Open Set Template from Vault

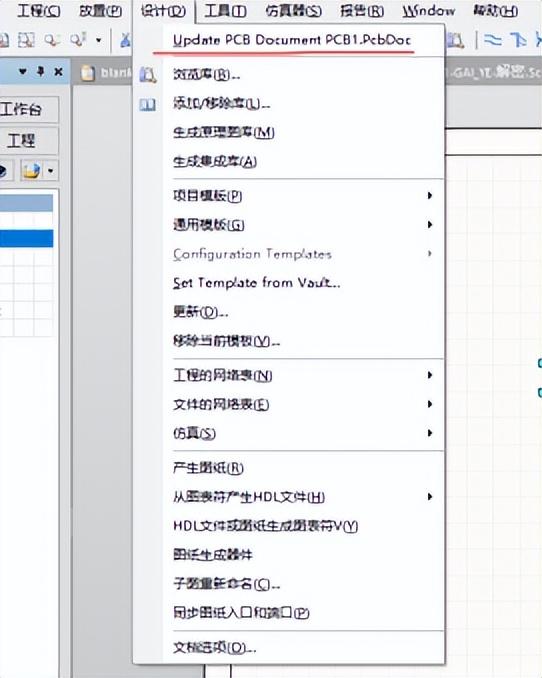(x=257, y=283)
